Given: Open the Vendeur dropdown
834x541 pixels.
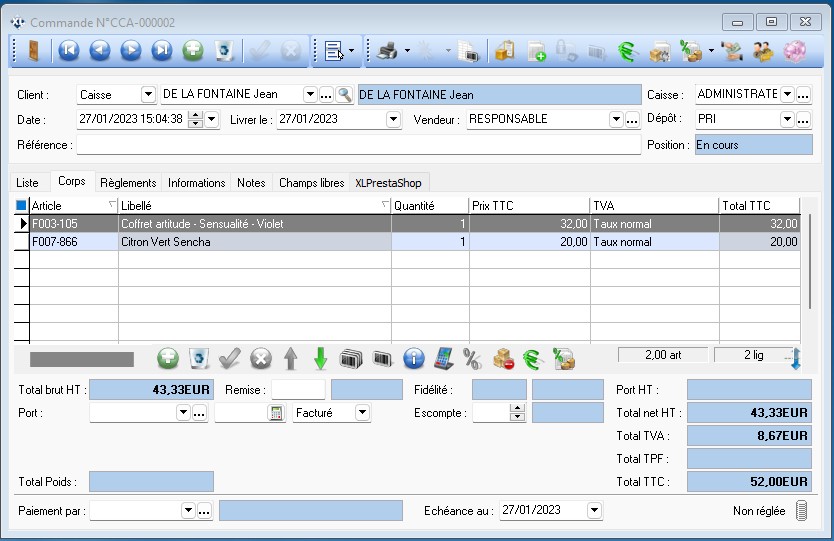Looking at the screenshot, I should [616, 119].
